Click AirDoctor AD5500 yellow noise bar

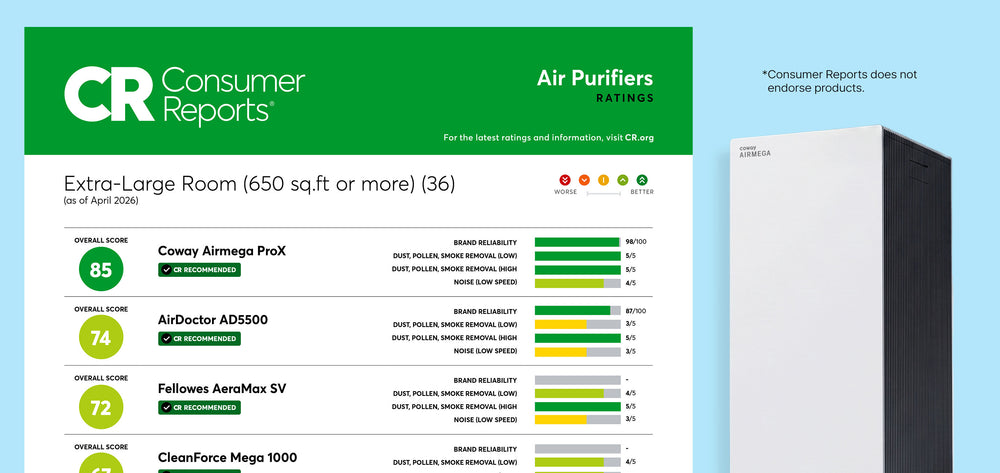(x=578, y=351)
